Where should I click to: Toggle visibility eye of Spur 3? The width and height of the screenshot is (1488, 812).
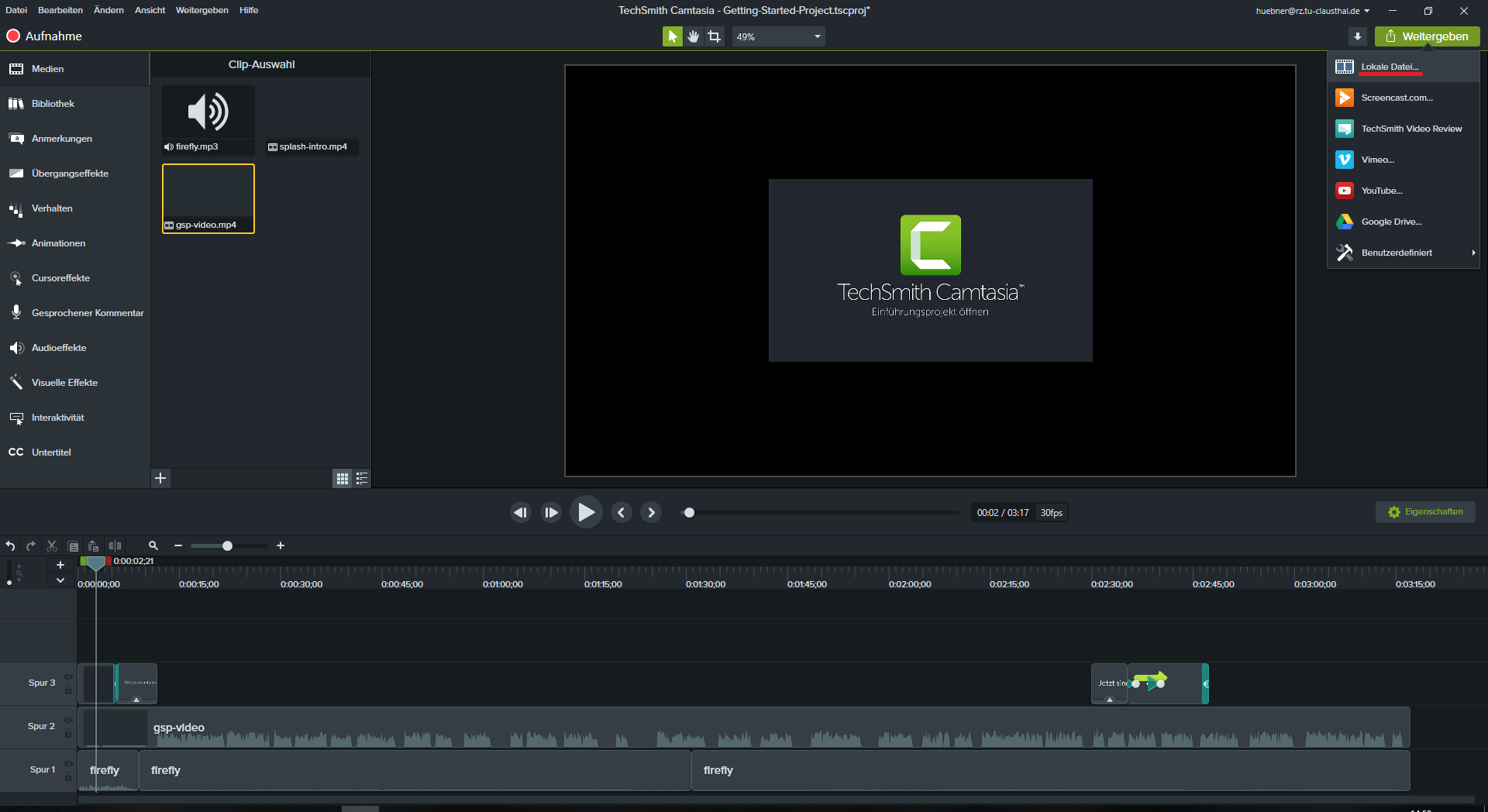68,677
